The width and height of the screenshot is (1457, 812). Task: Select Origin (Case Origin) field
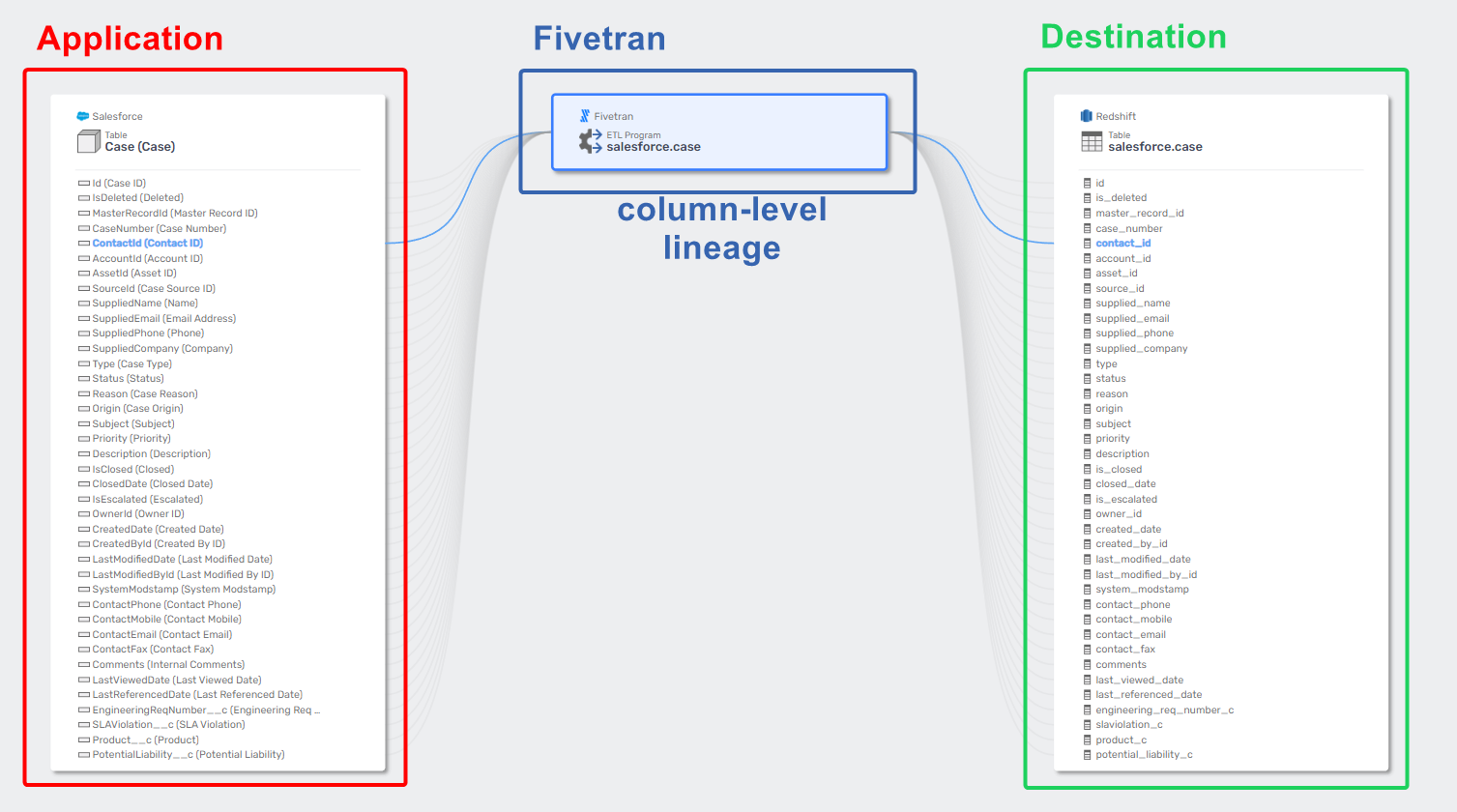138,409
